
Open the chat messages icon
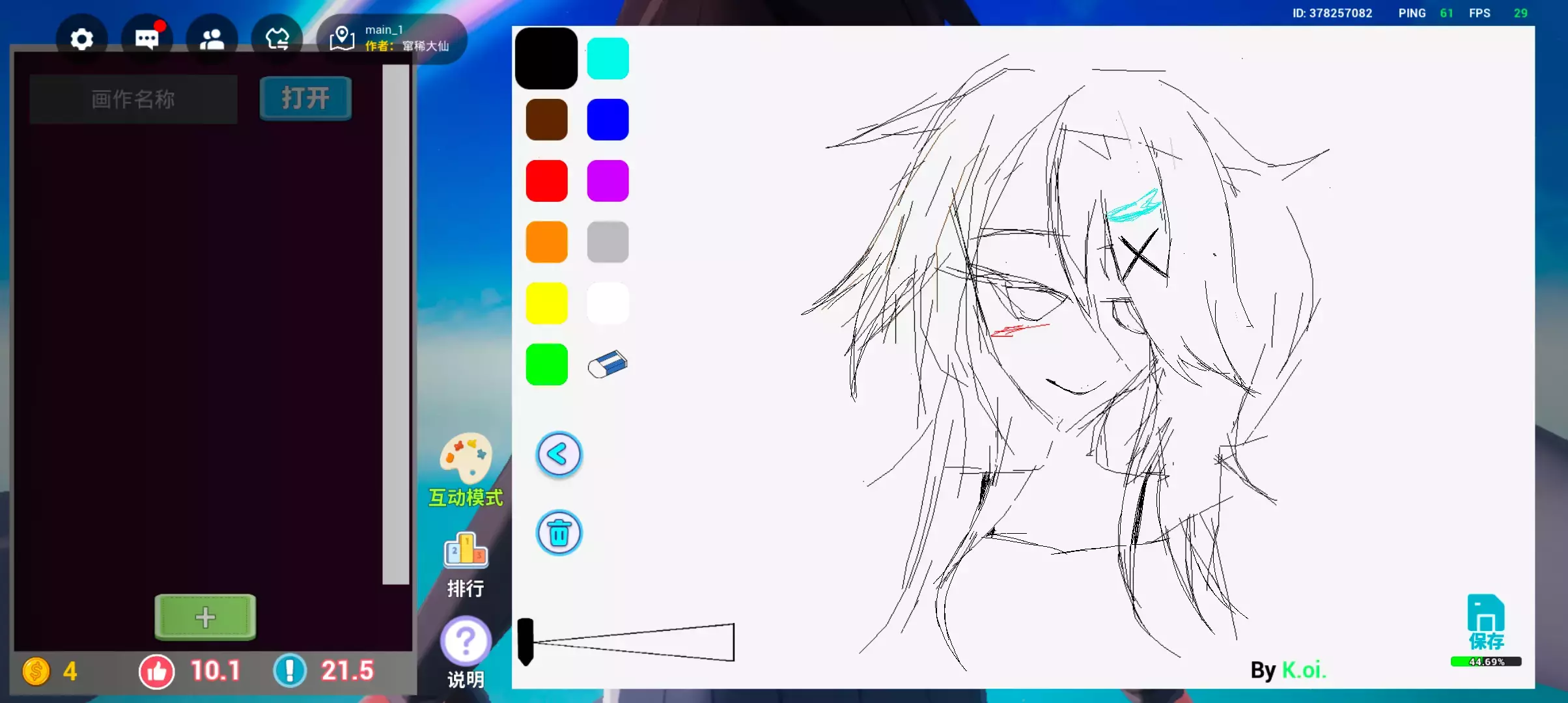pos(147,39)
